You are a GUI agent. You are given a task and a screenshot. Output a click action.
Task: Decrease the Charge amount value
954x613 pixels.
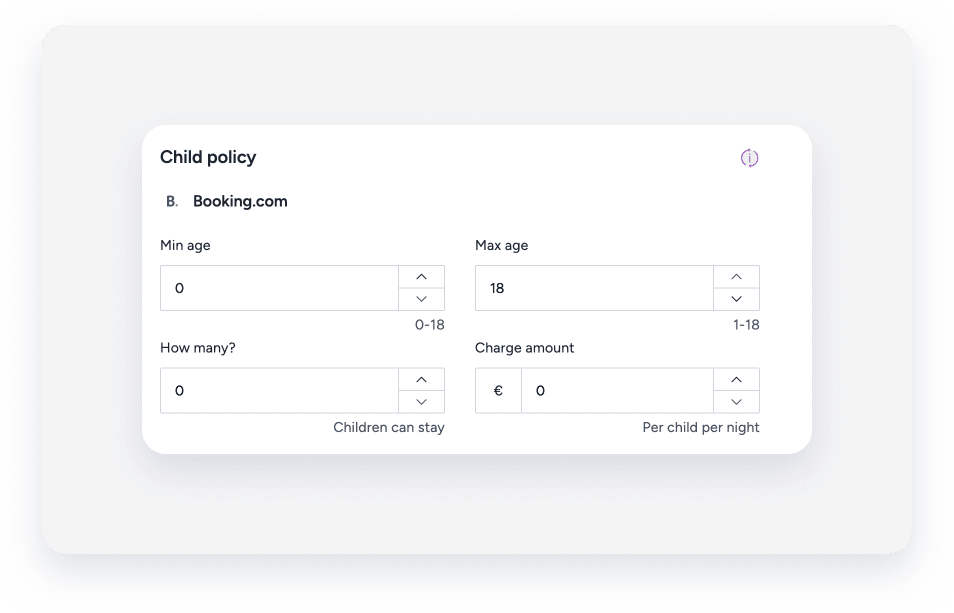coord(736,402)
